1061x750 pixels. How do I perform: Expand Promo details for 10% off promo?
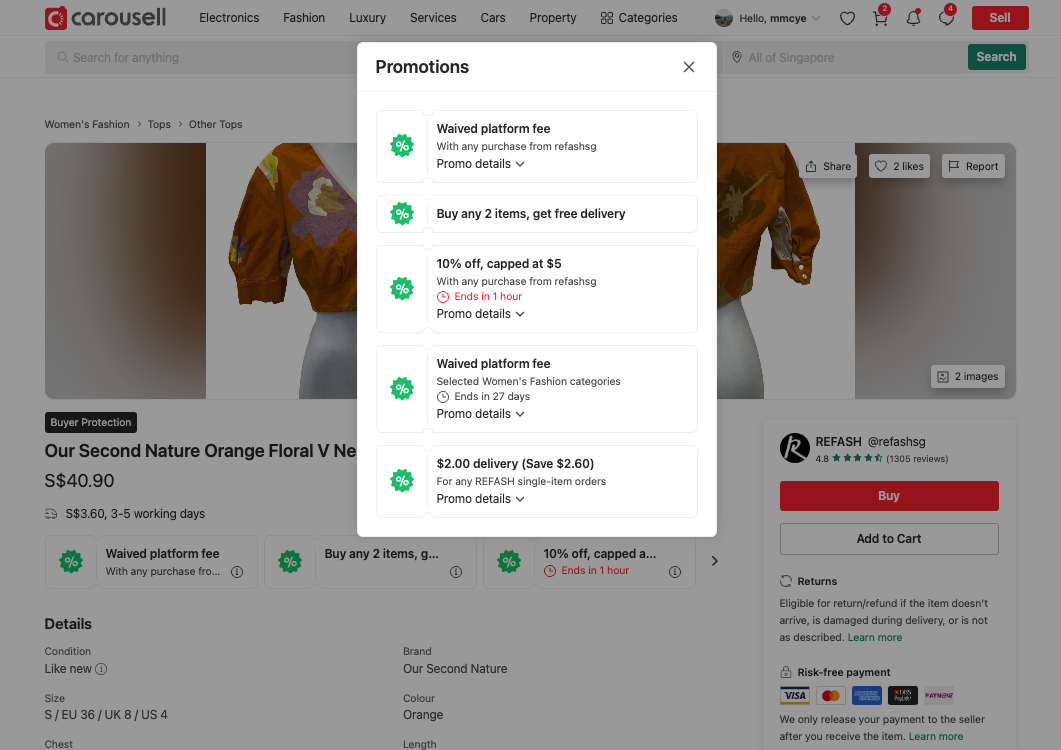coord(480,314)
